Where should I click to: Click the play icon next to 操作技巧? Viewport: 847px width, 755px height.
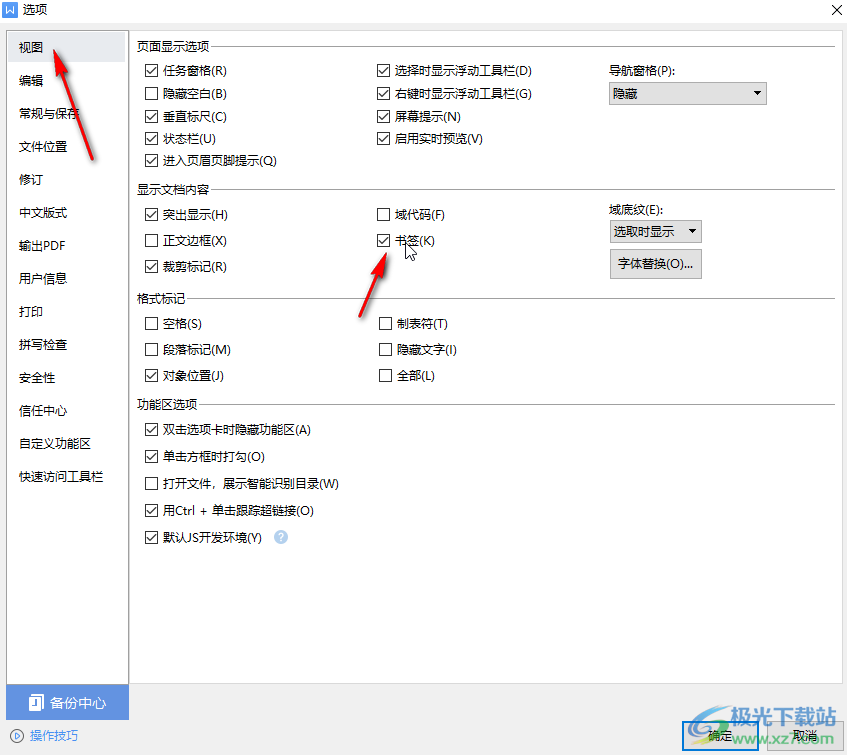point(17,736)
